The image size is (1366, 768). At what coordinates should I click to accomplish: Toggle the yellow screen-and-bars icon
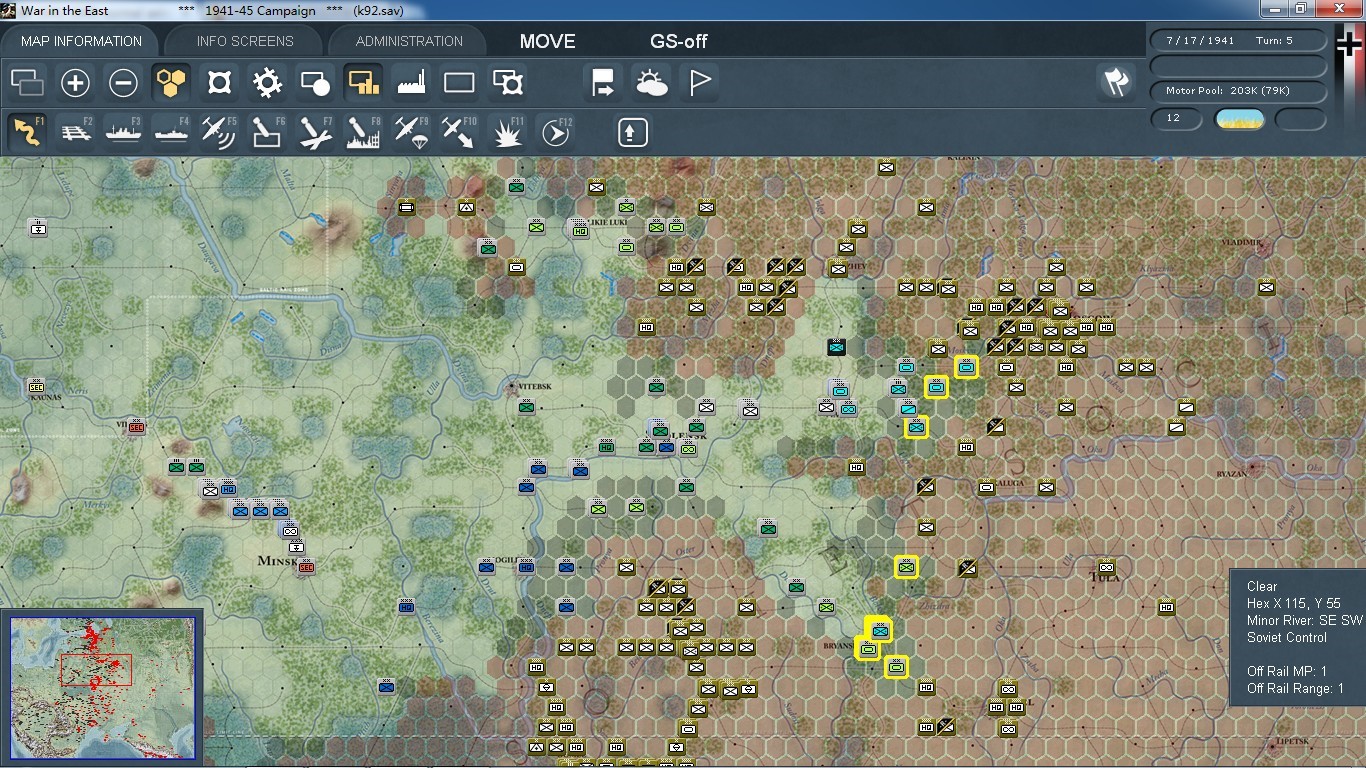[x=363, y=82]
